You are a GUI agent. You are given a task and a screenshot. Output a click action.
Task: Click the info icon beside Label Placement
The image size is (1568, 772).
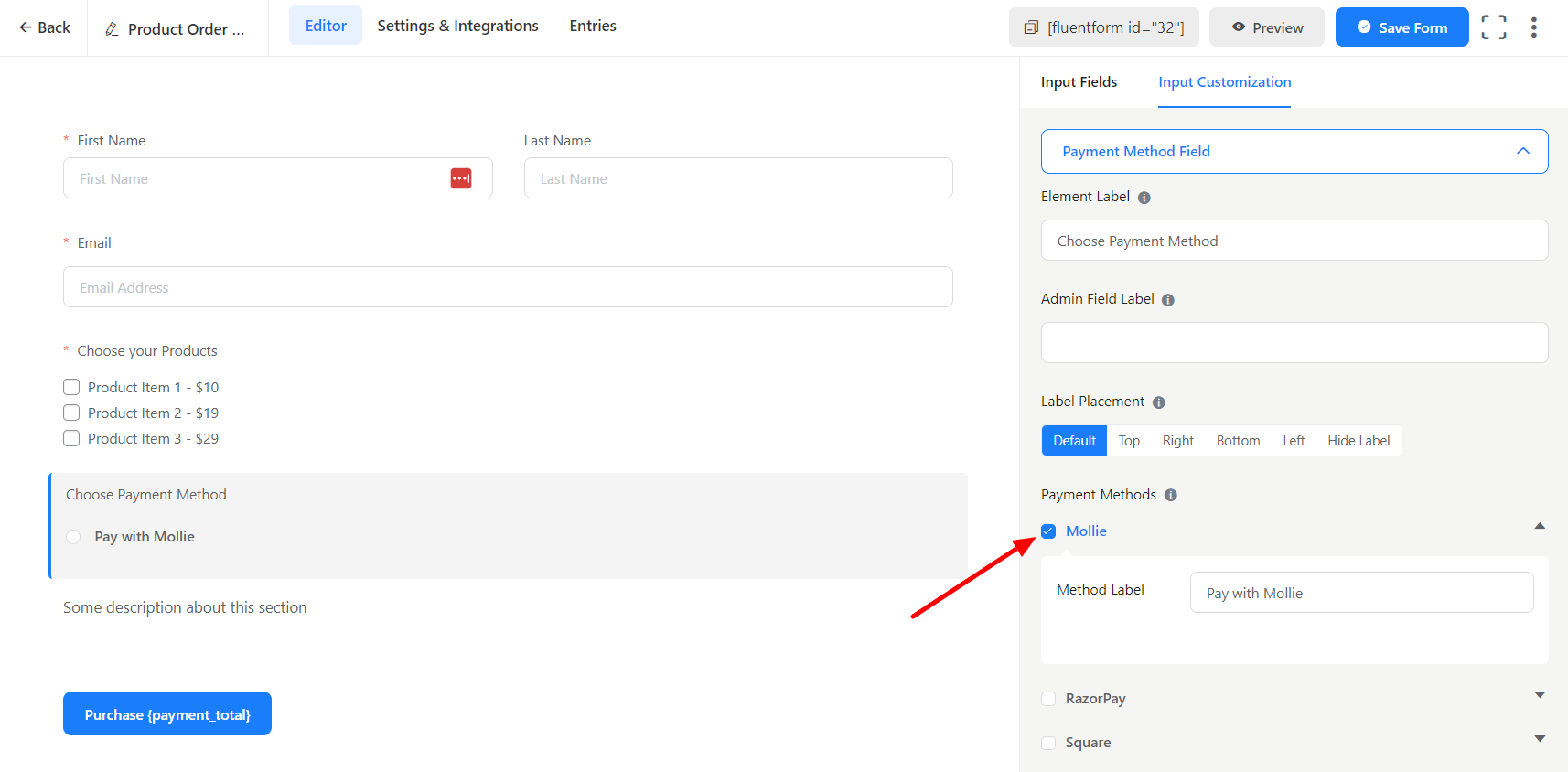tap(1158, 402)
